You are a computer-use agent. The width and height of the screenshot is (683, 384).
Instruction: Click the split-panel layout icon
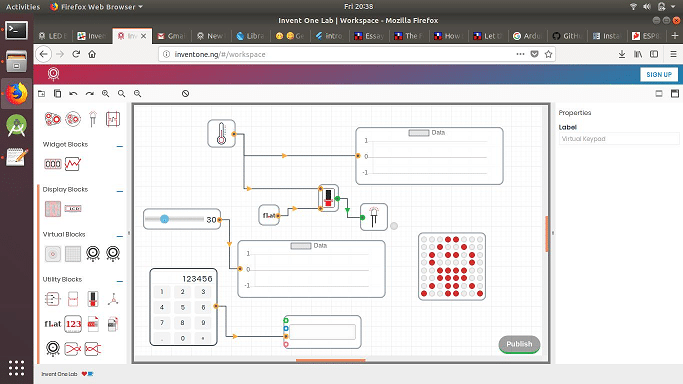[675, 94]
